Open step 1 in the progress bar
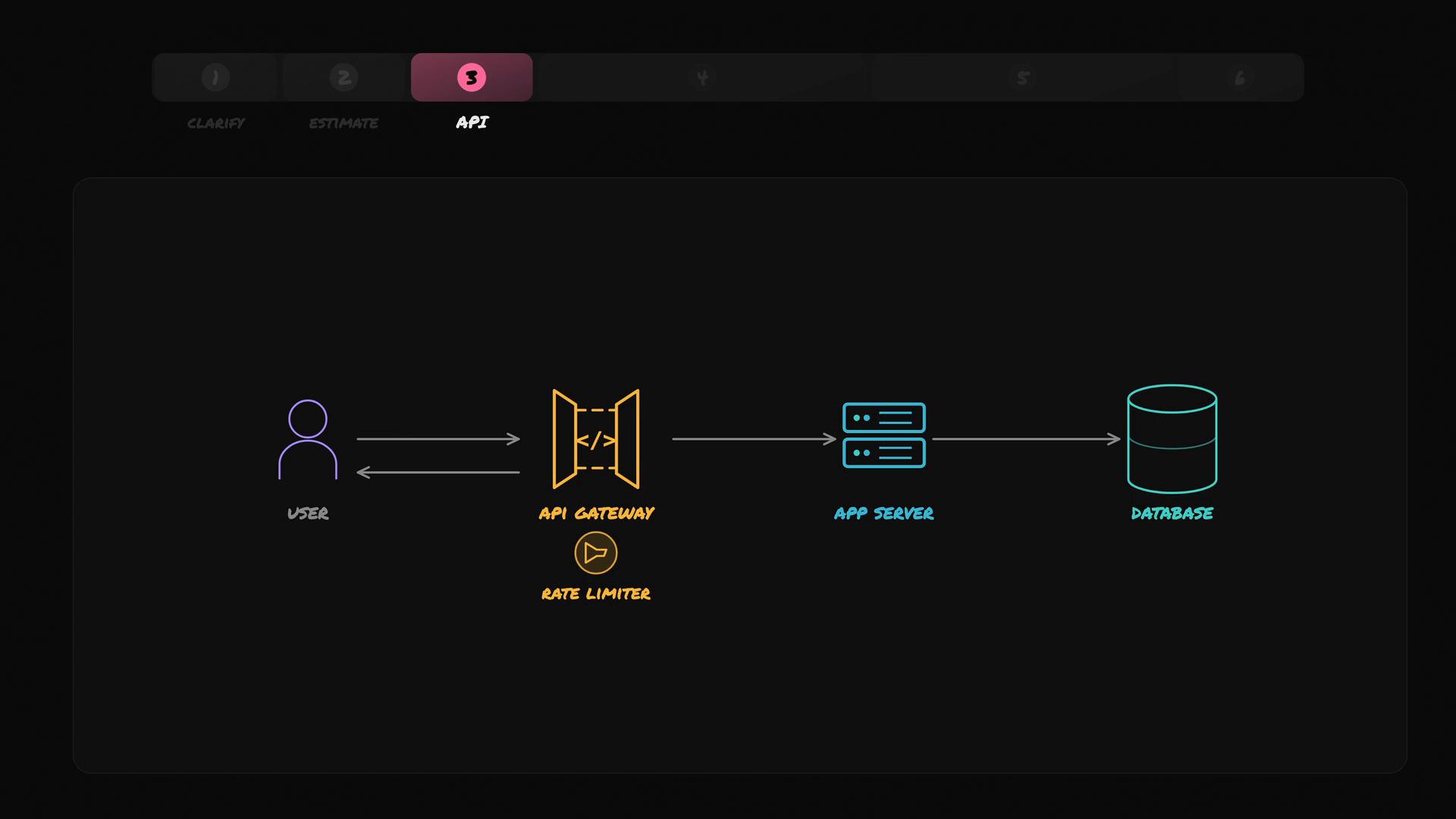The width and height of the screenshot is (1456, 819). tap(215, 77)
